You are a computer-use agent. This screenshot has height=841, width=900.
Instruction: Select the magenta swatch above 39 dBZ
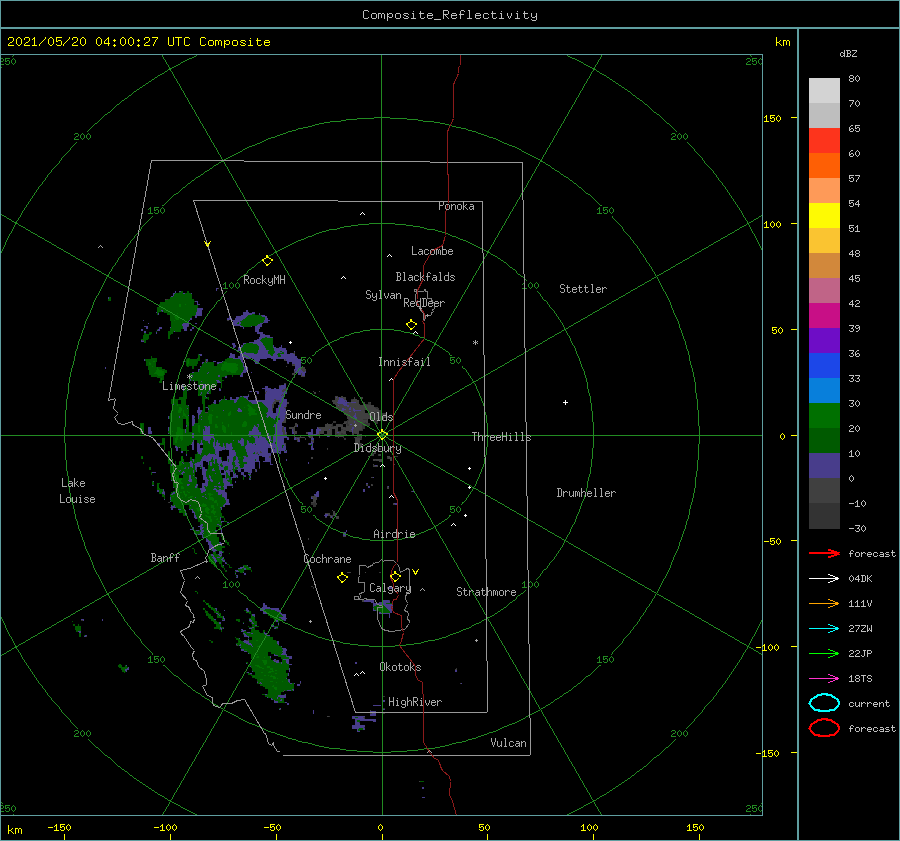click(x=824, y=315)
